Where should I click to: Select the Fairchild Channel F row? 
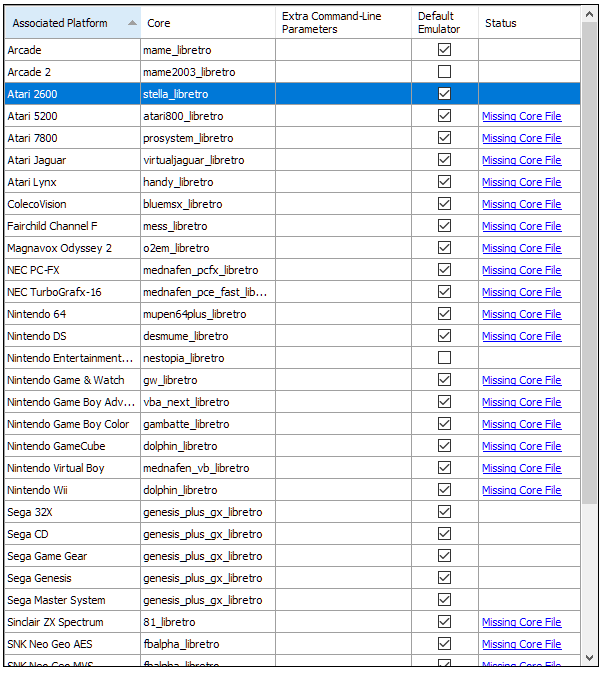292,226
